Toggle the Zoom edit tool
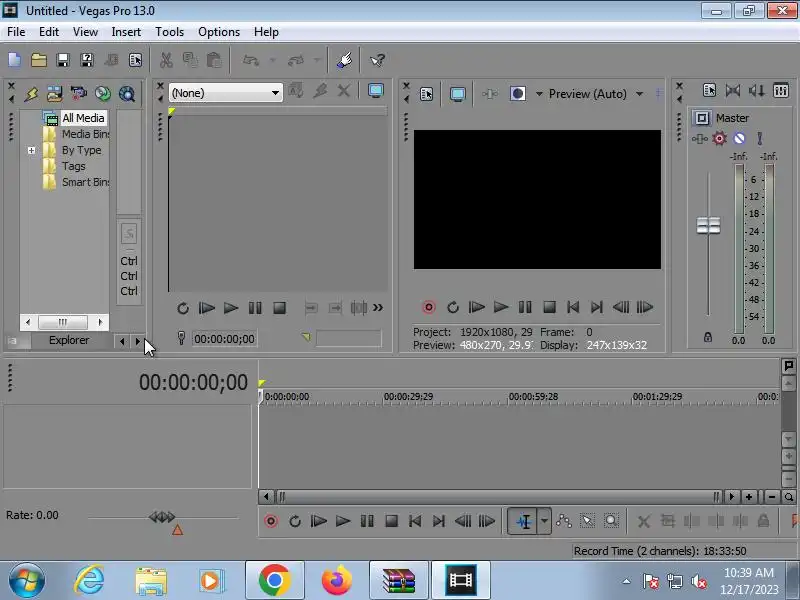 point(611,521)
